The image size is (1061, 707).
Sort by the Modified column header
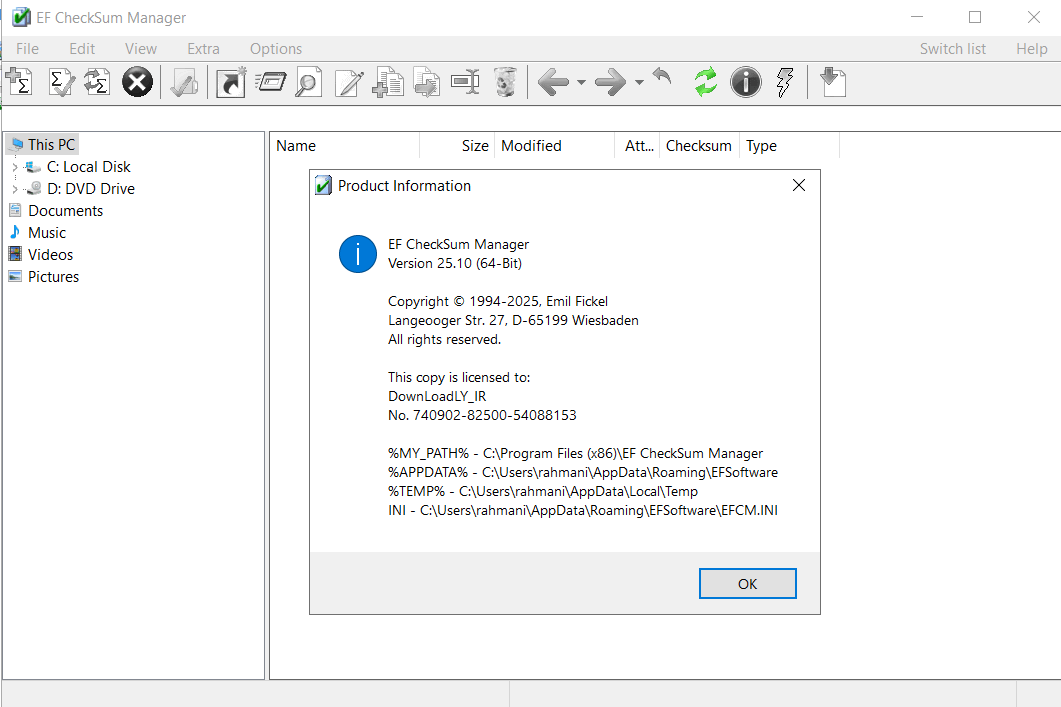tap(555, 146)
